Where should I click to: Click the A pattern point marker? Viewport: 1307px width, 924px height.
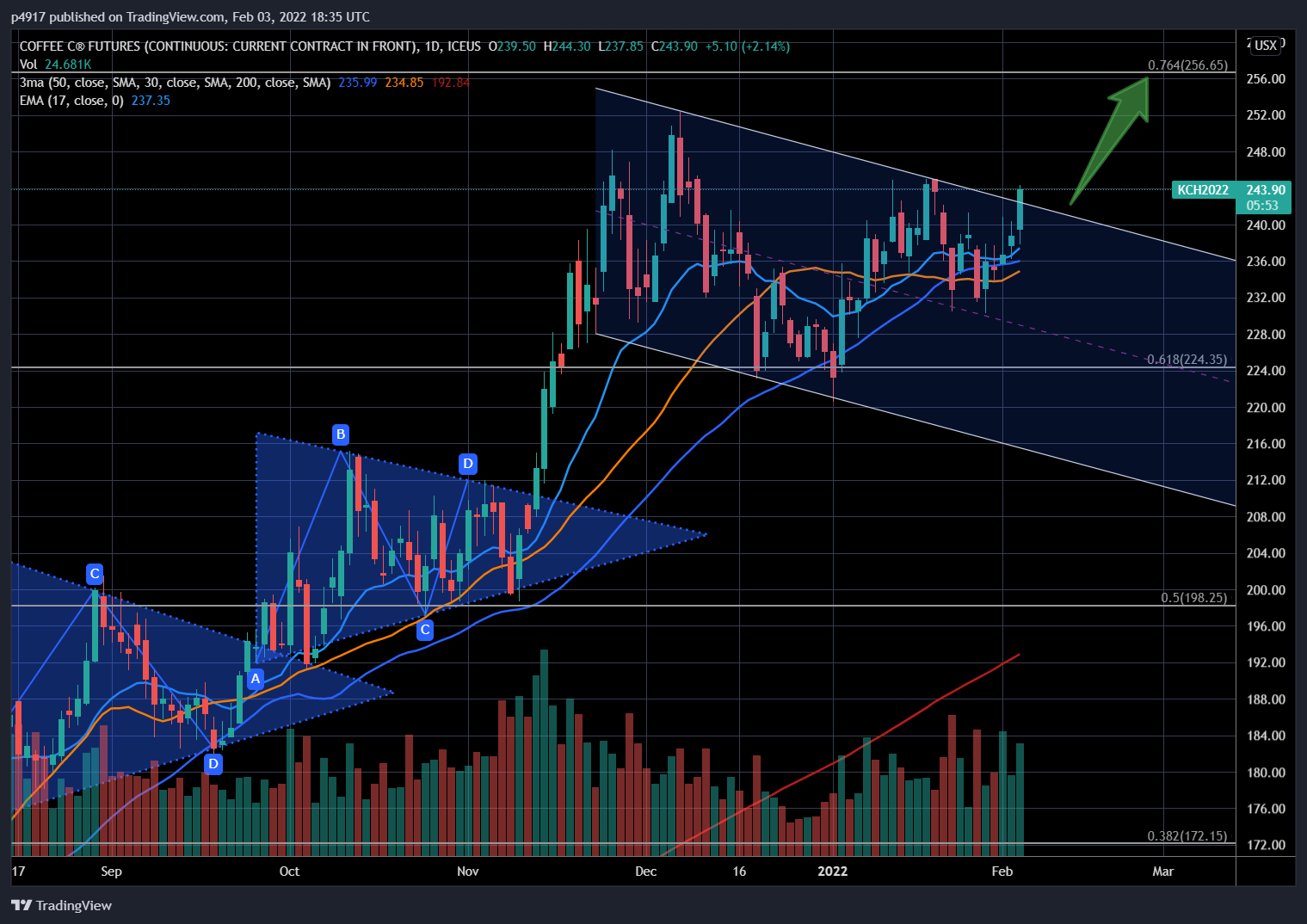[x=255, y=680]
